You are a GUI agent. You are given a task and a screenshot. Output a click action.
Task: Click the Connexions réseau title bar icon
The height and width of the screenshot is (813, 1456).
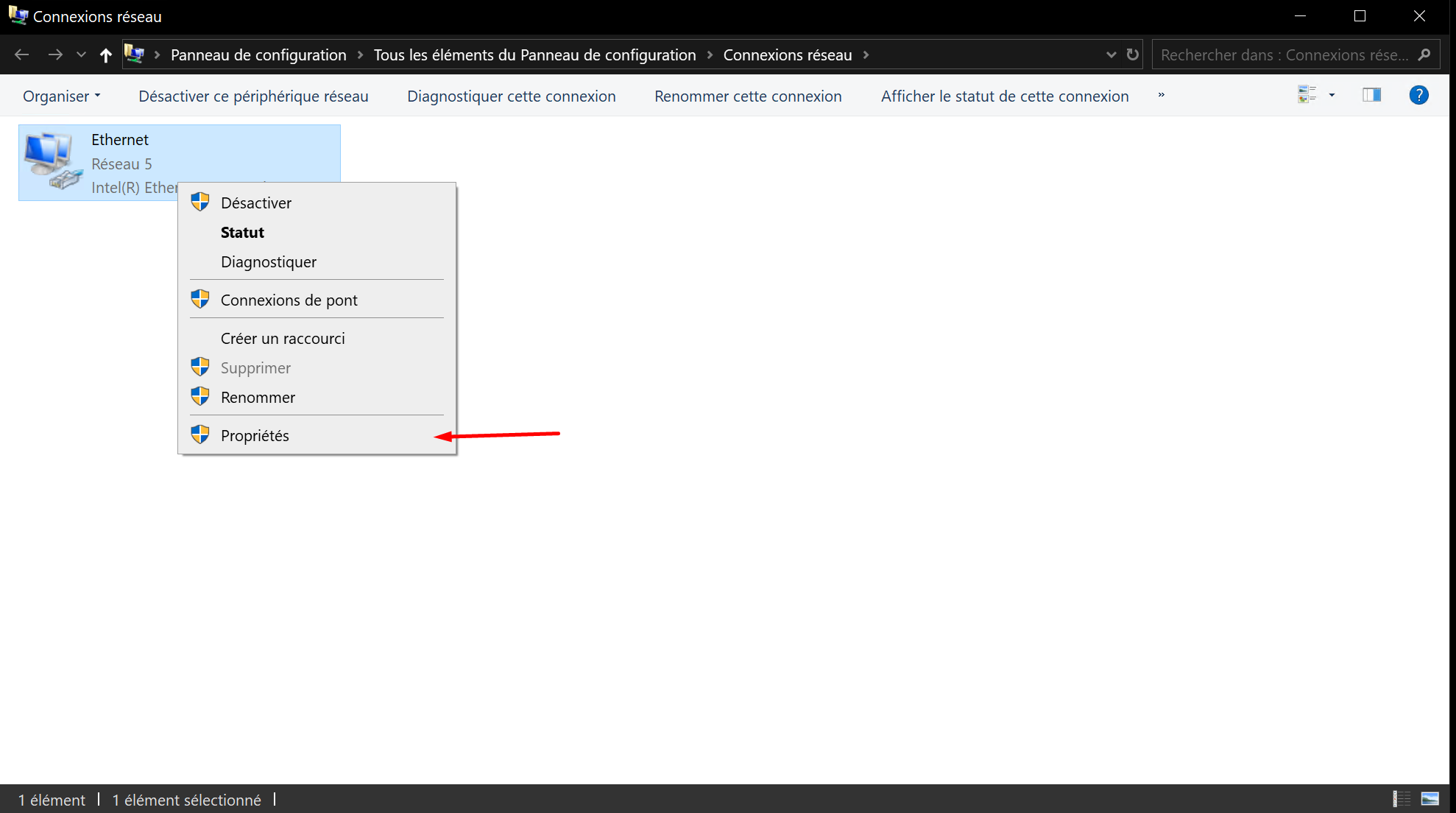pos(18,15)
